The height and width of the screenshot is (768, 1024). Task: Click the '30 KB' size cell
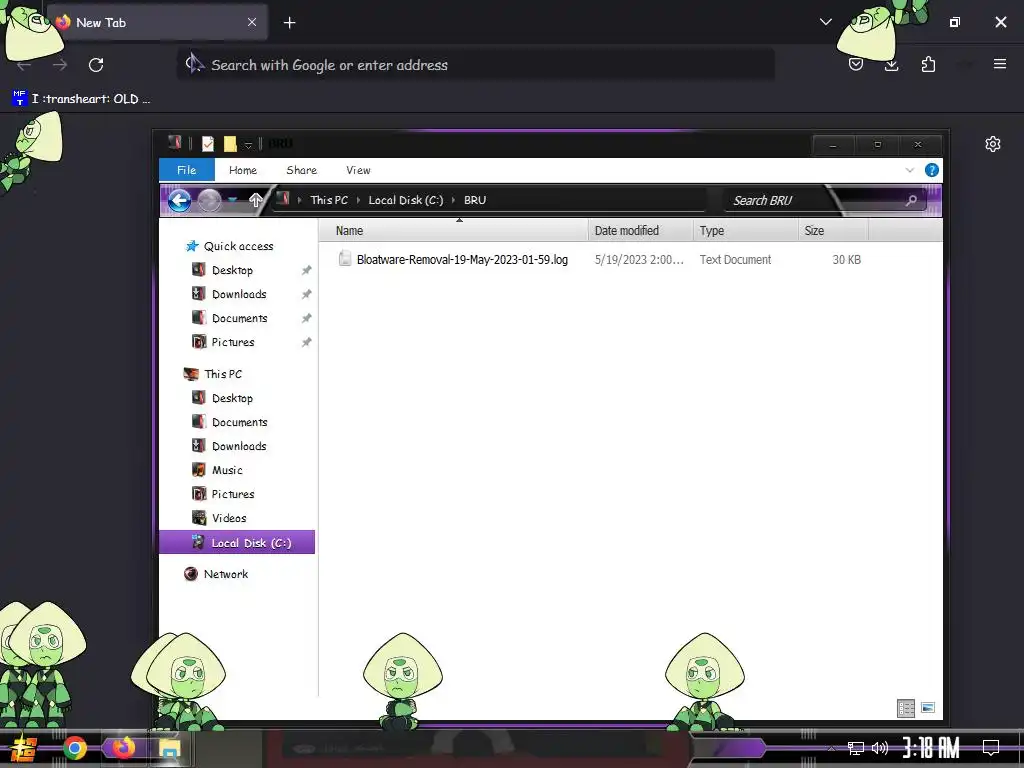(x=846, y=260)
